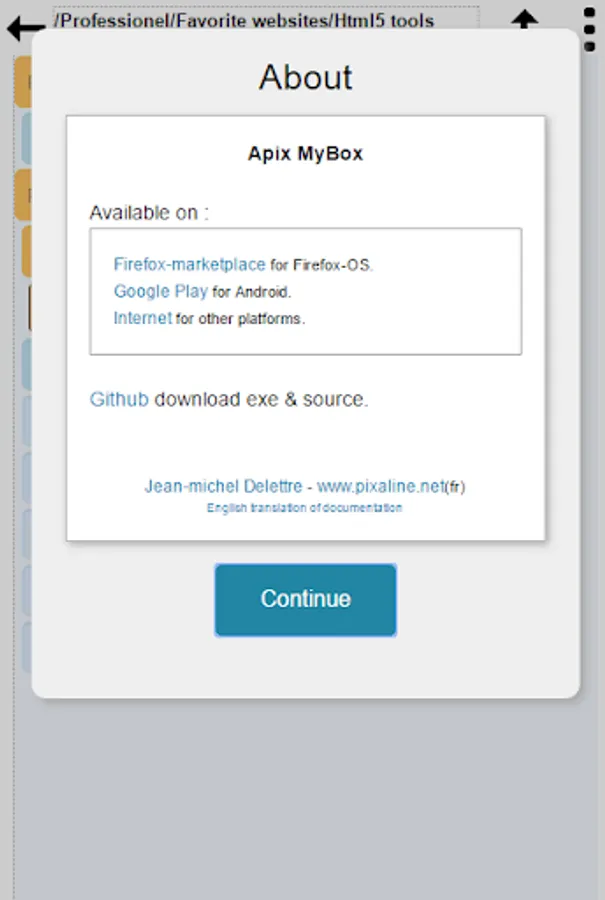Click the /Professionel/Favorite websites/Html5 tools path
Screen dimensions: 605x900
(244, 19)
